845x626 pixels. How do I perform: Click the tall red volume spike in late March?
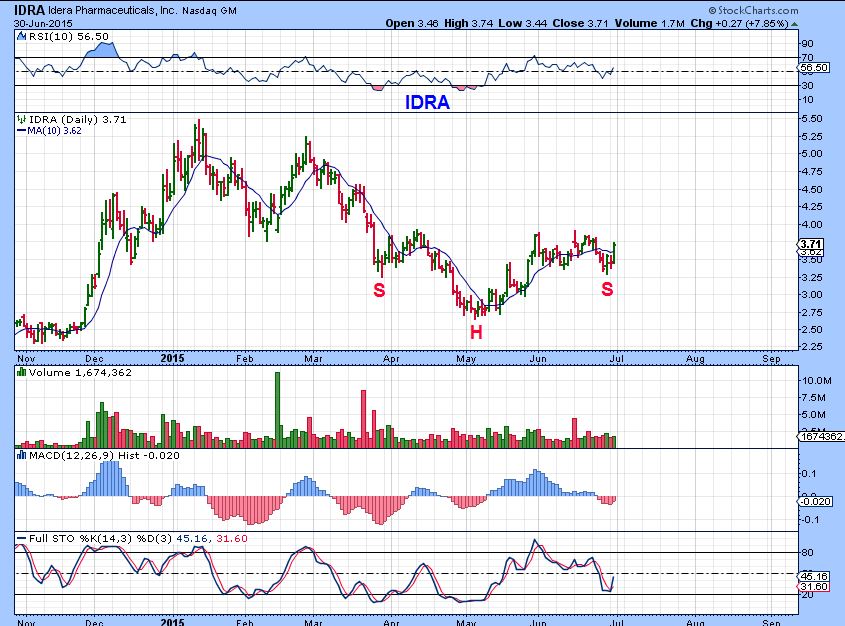tap(364, 419)
